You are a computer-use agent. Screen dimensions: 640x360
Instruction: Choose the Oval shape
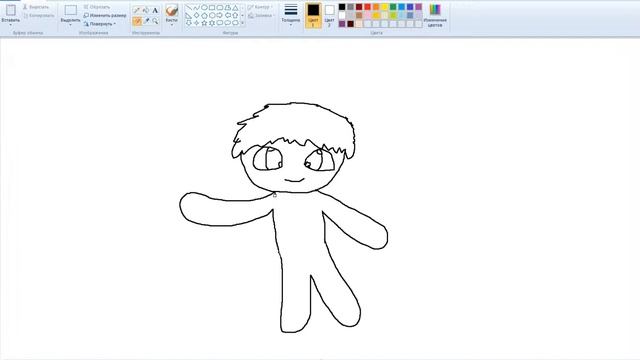pos(204,8)
